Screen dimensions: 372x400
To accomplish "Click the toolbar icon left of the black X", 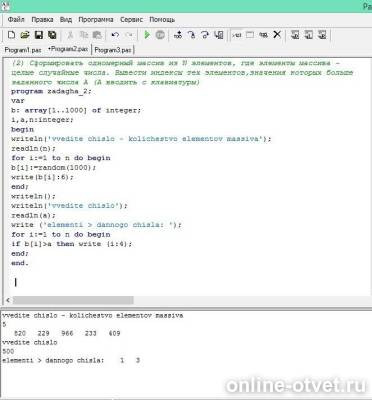I will [263, 35].
